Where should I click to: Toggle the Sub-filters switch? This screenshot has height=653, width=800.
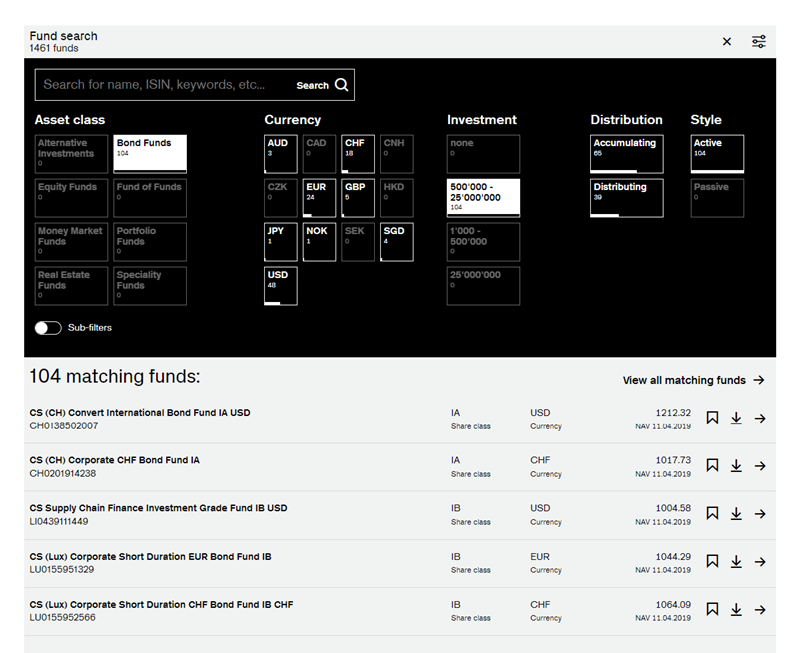pos(47,328)
